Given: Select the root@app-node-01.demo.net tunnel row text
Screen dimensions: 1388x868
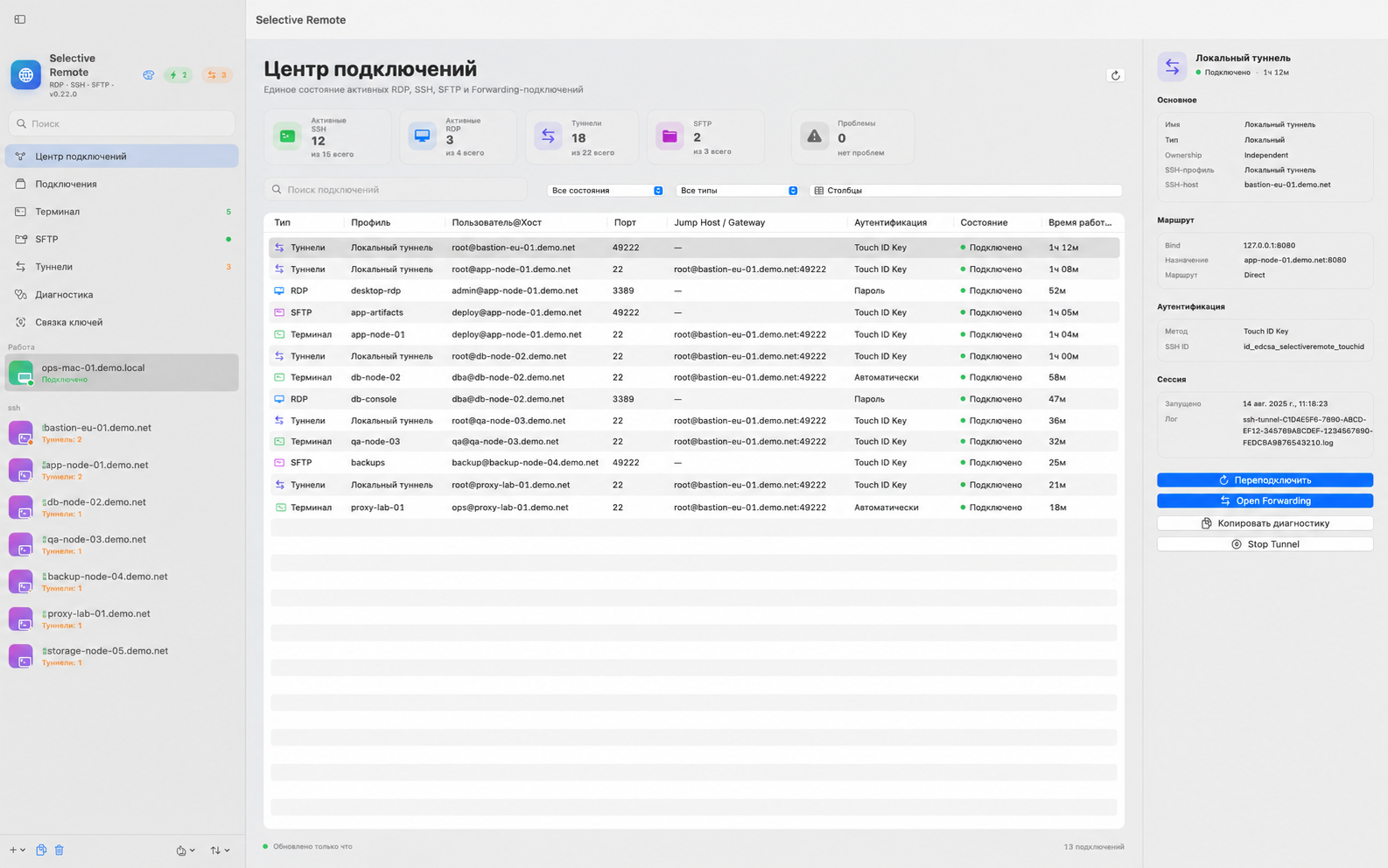Looking at the screenshot, I should pos(511,269).
